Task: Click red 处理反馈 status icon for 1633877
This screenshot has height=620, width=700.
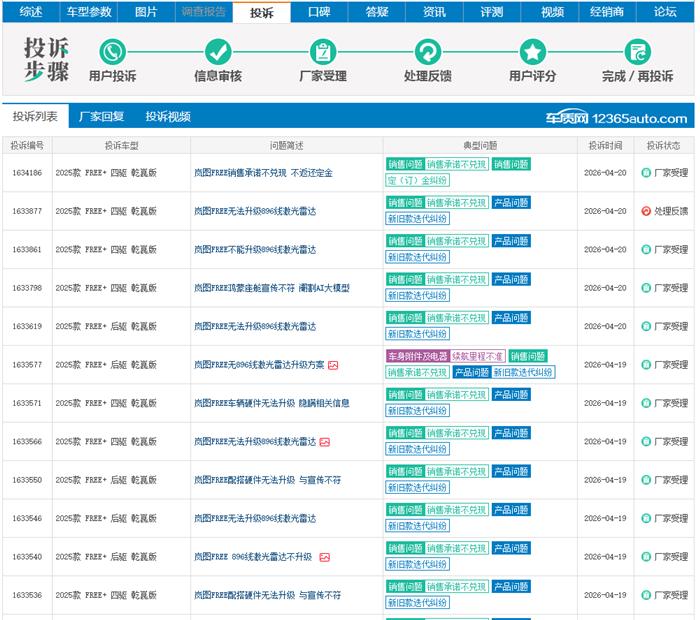Action: point(646,211)
